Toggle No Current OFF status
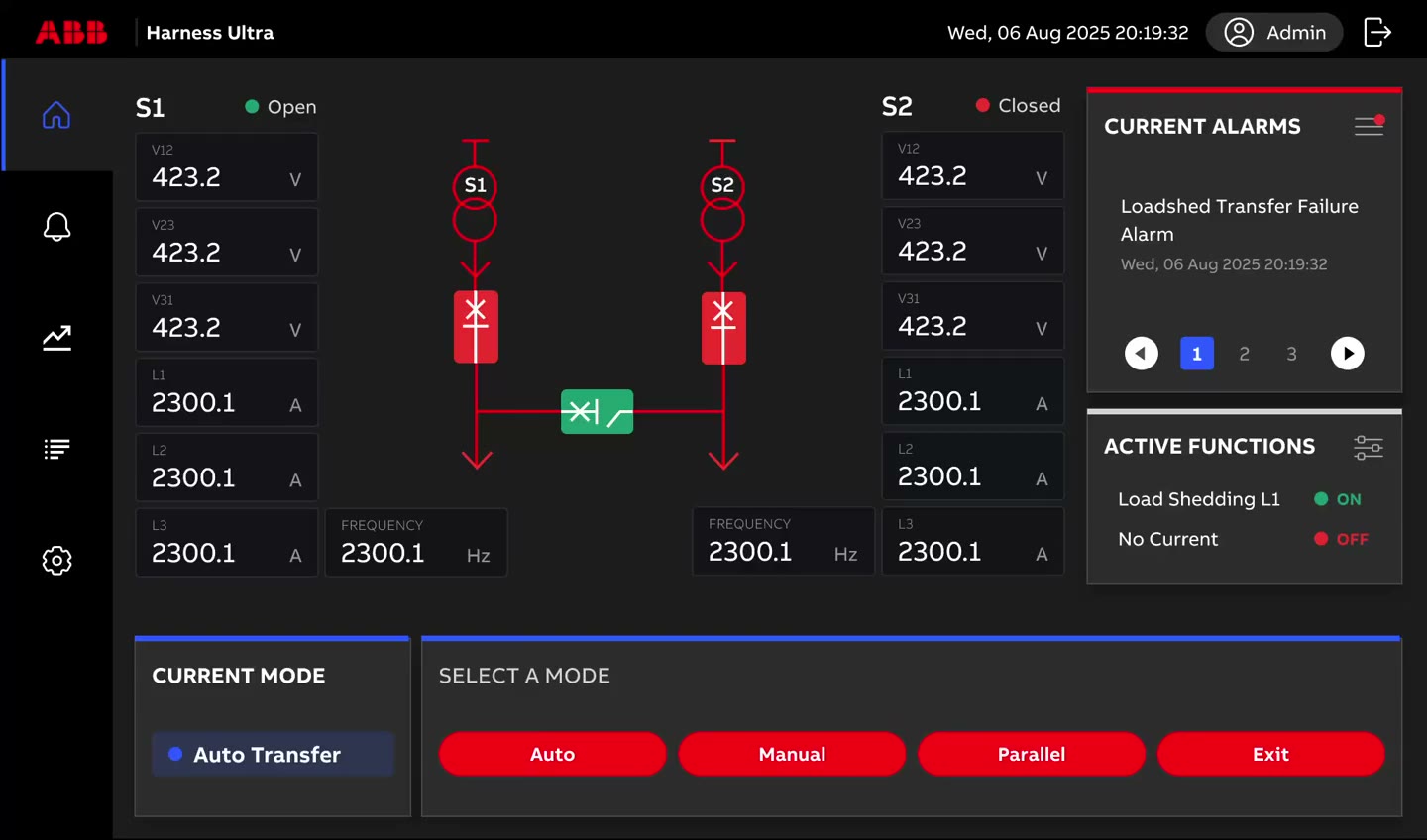Screen dimensions: 1427x840 click(1341, 539)
